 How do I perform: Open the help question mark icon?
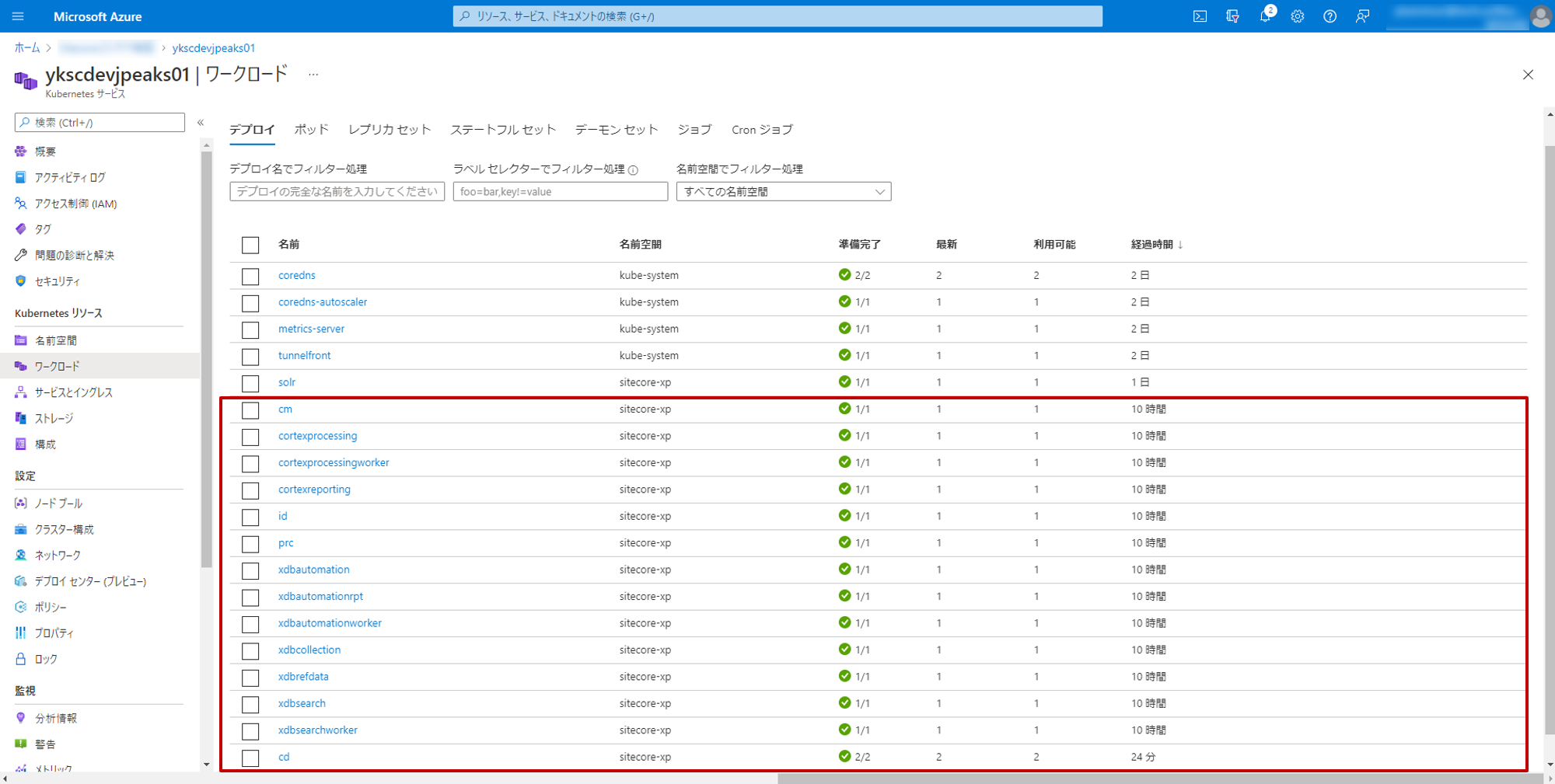[x=1330, y=16]
